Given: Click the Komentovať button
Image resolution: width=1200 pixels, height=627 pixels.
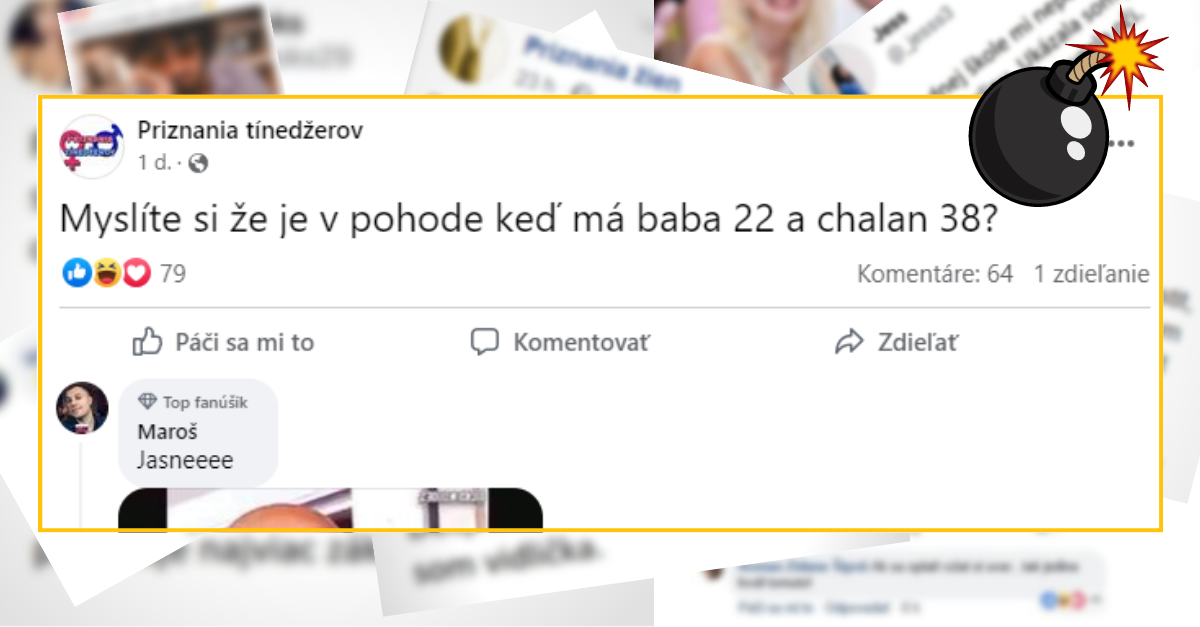Looking at the screenshot, I should 560,342.
